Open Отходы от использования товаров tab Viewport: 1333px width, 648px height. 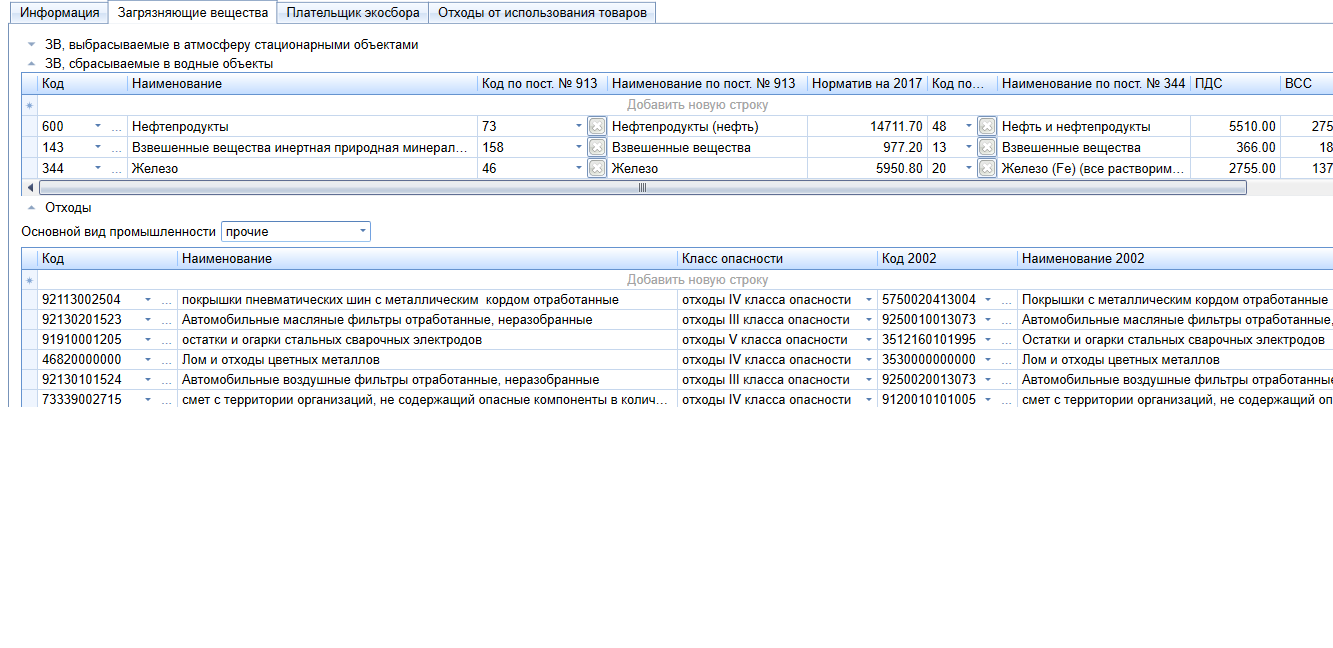[542, 13]
